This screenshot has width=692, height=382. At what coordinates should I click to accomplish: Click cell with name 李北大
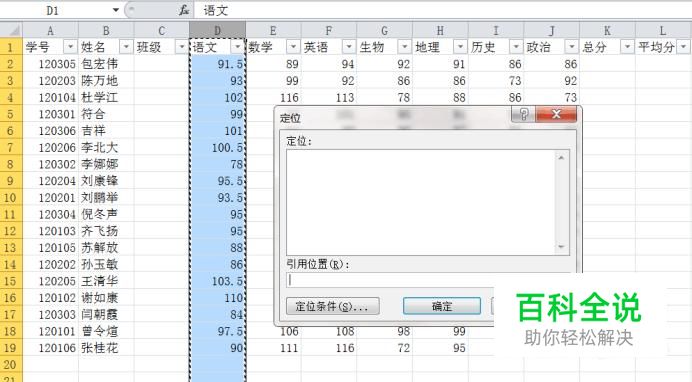pos(106,147)
